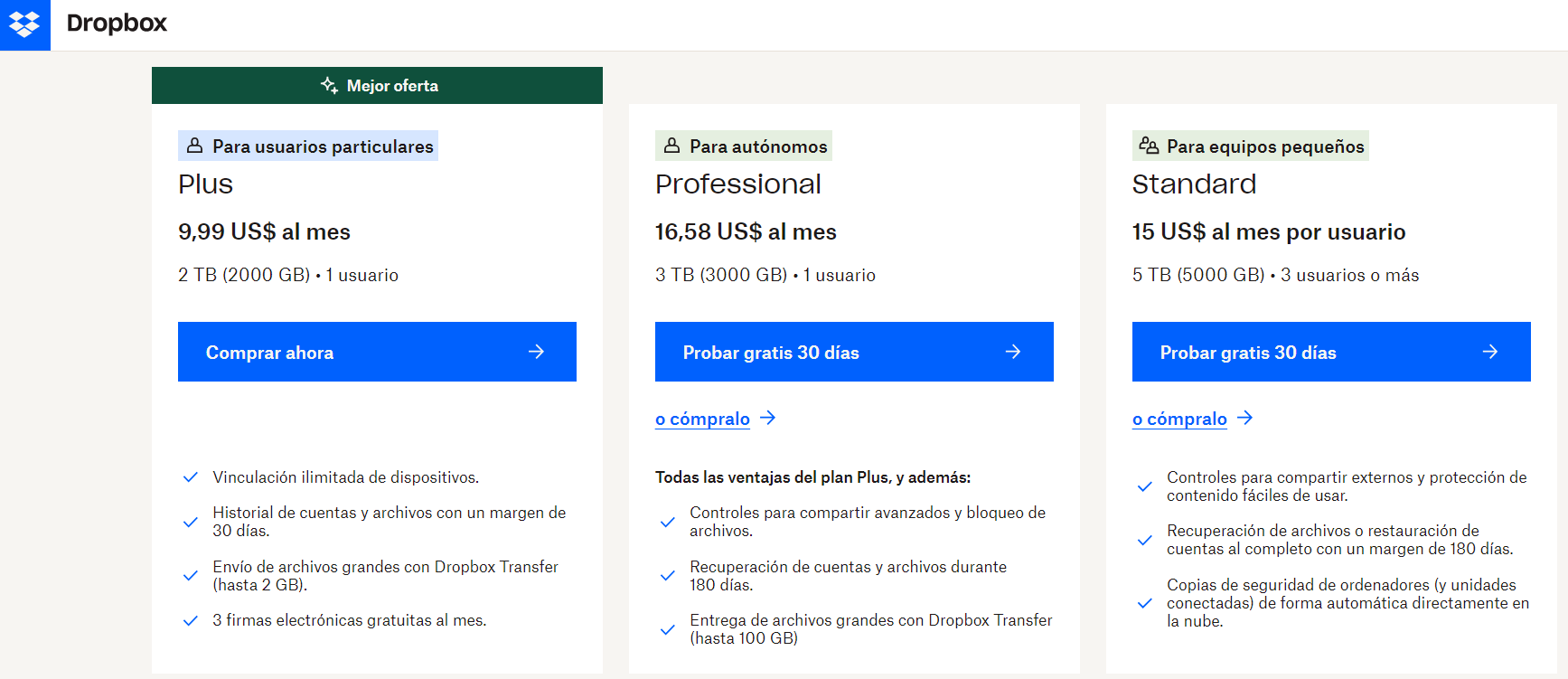Click checkmark beside Controles para compartir avanzados
The width and height of the screenshot is (1568, 679).
pos(668,522)
